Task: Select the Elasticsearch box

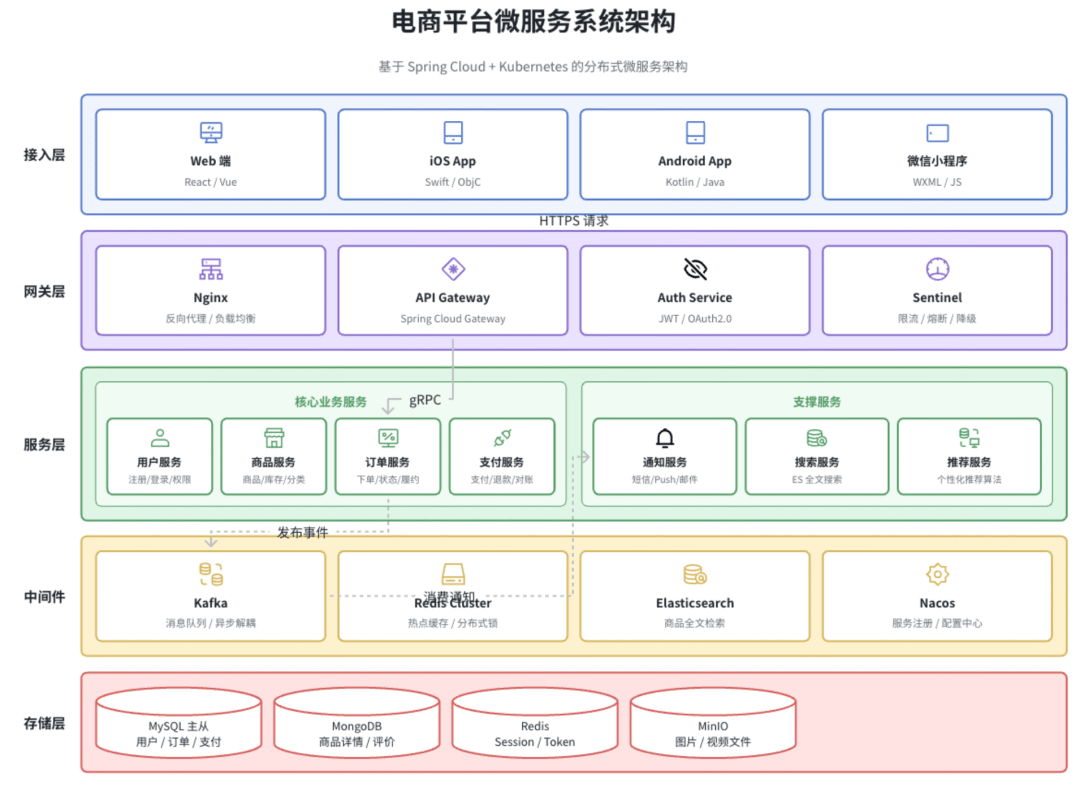Action: pos(695,596)
